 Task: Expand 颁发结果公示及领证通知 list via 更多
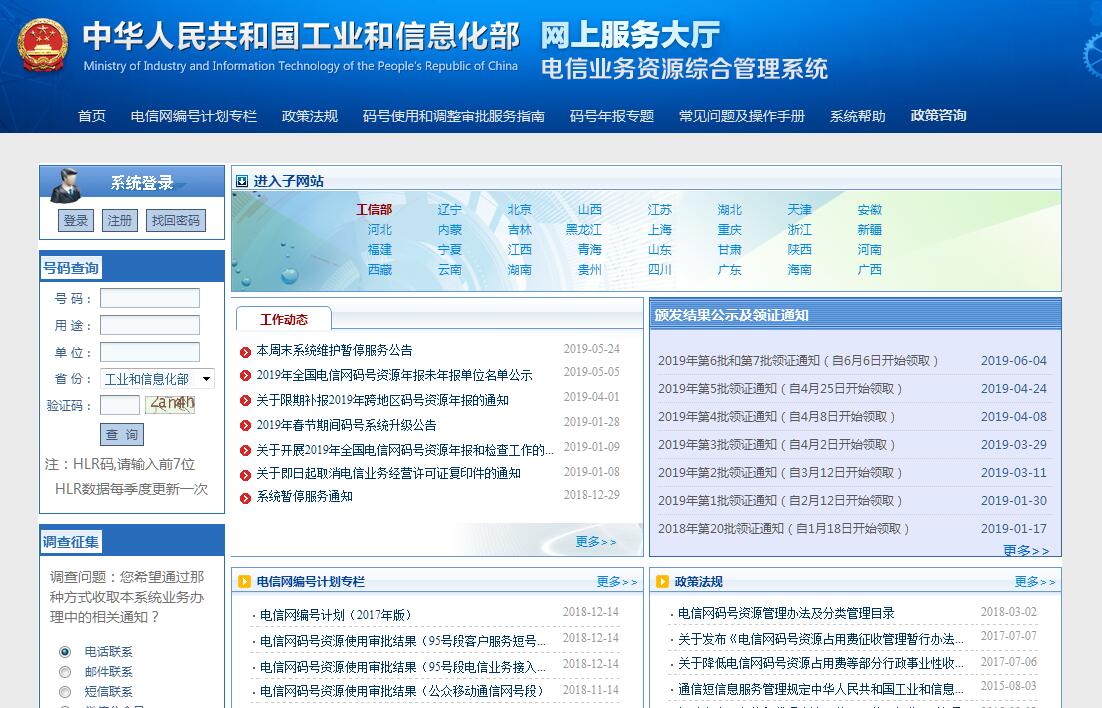[x=1026, y=551]
